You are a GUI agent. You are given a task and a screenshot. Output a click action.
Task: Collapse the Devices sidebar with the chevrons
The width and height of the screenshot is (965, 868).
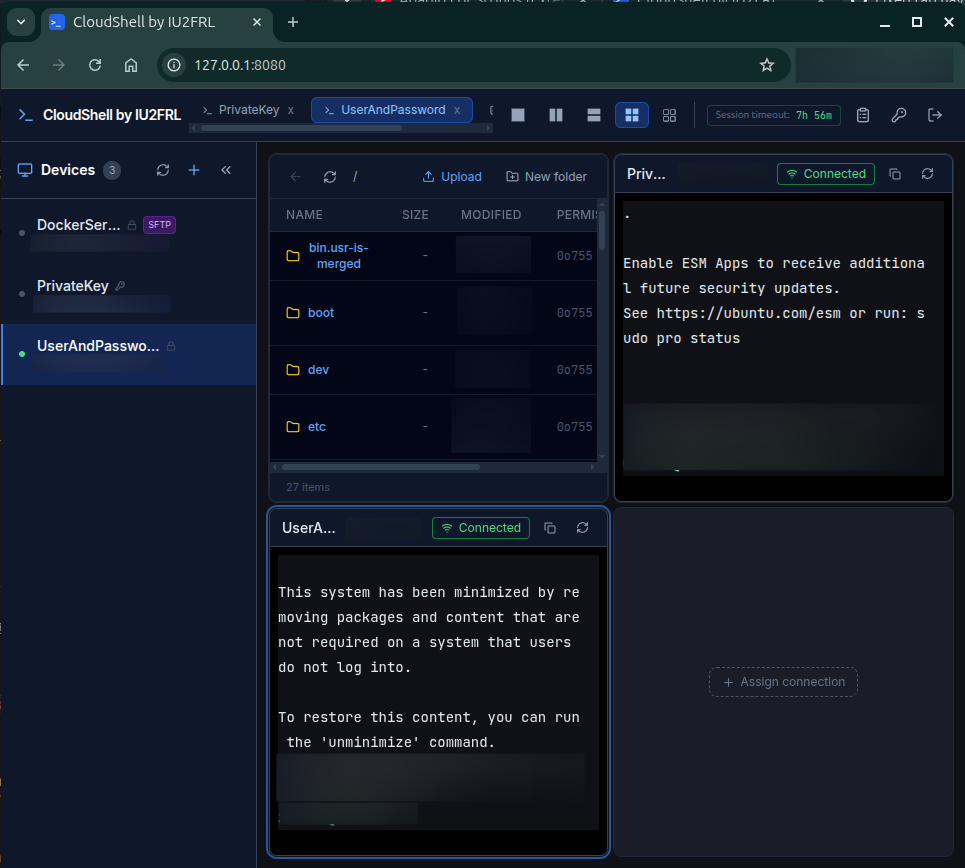click(x=224, y=170)
